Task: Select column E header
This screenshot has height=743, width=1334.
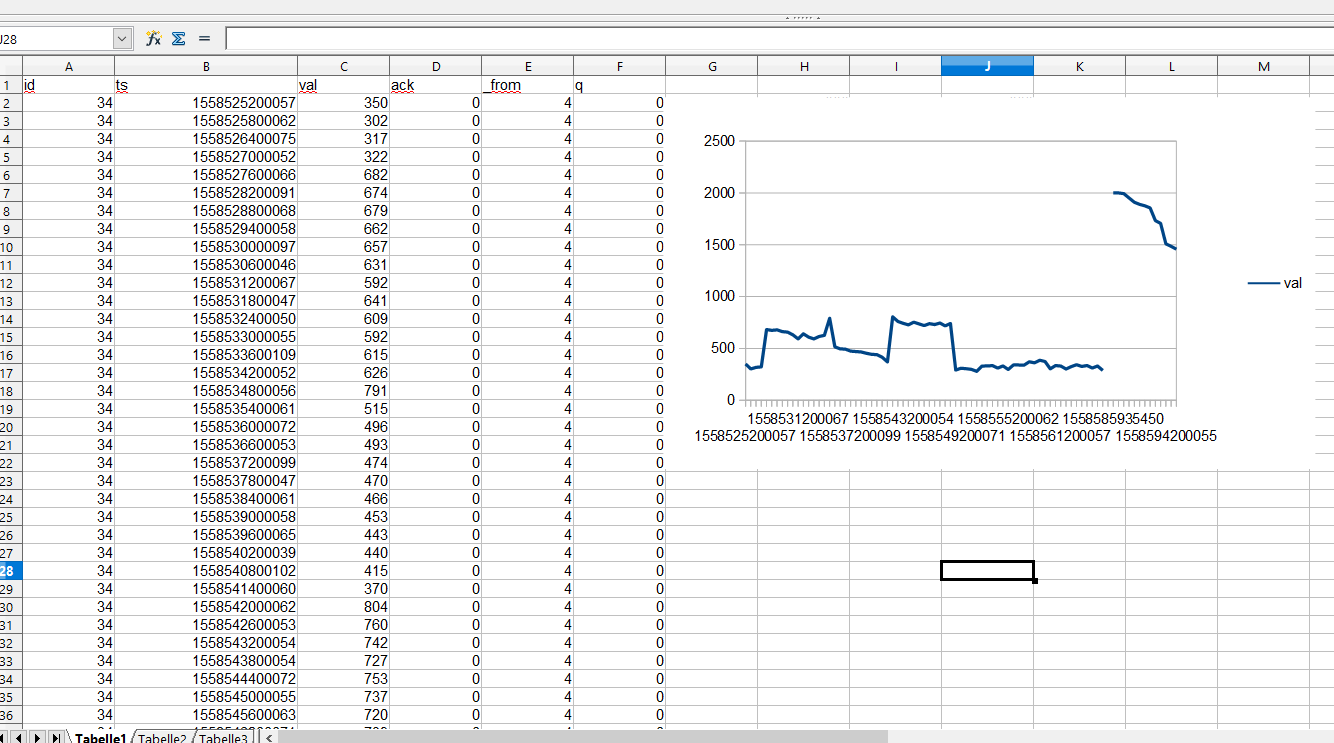Action: point(527,66)
